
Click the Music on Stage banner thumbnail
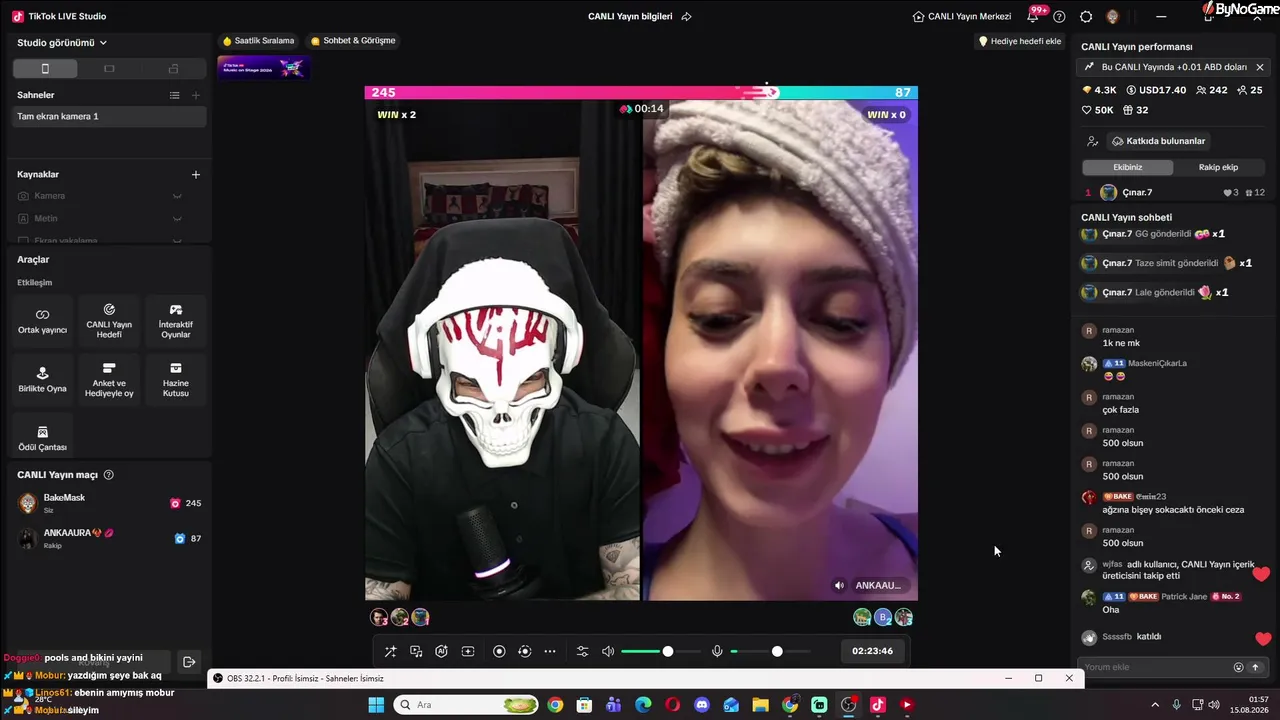264,68
